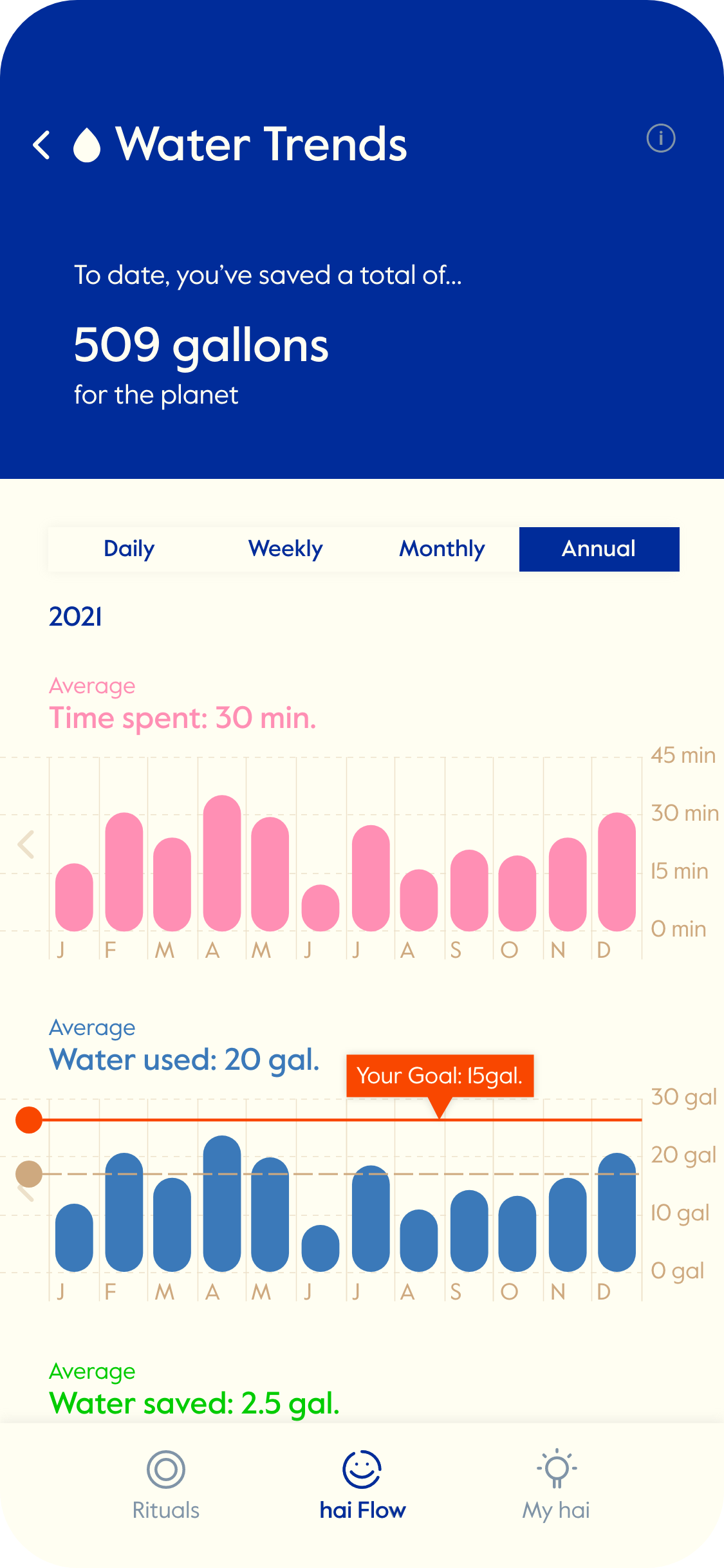Tap the Your Goal: 15gal. label
The height and width of the screenshot is (1568, 724).
pos(440,1076)
